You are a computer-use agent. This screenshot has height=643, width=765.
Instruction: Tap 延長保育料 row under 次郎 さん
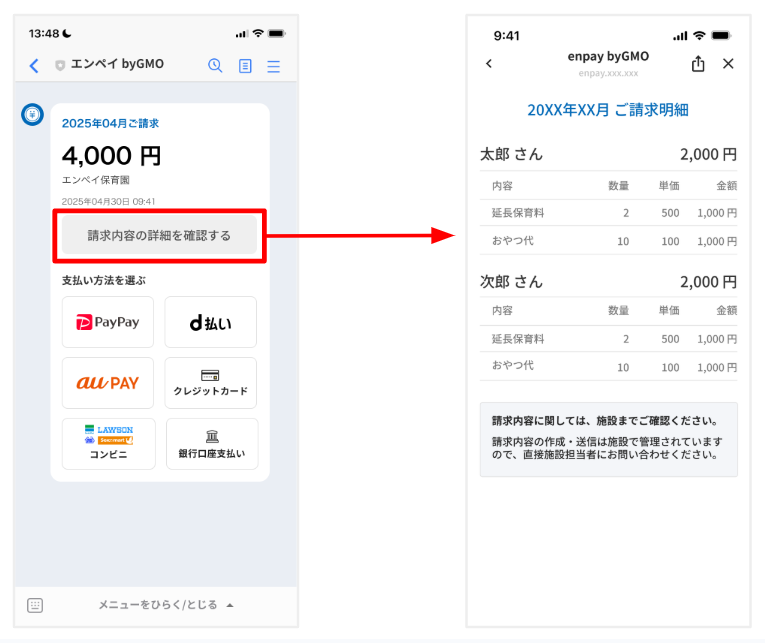pyautogui.click(x=608, y=339)
